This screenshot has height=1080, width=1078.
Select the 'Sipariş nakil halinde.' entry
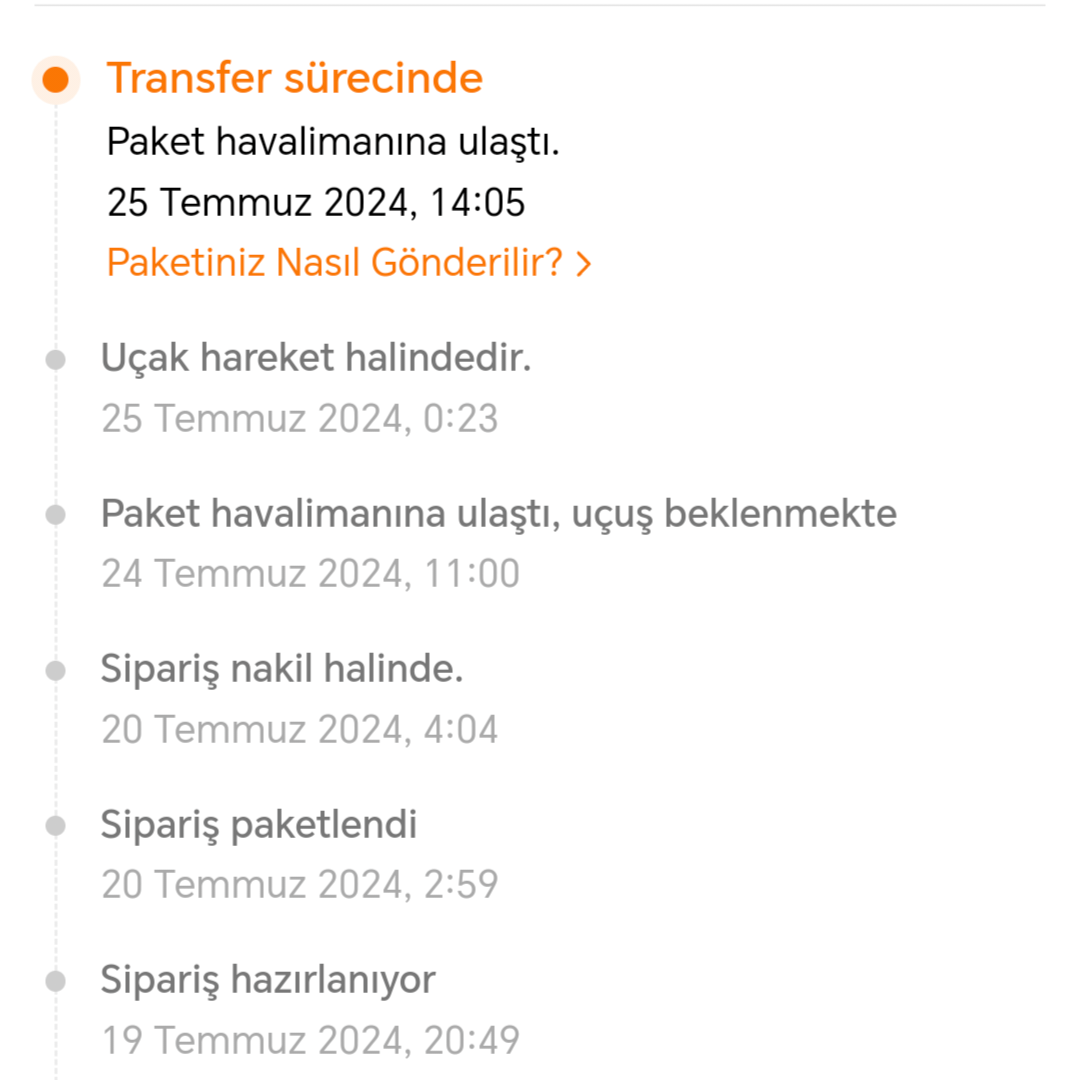pos(282,669)
